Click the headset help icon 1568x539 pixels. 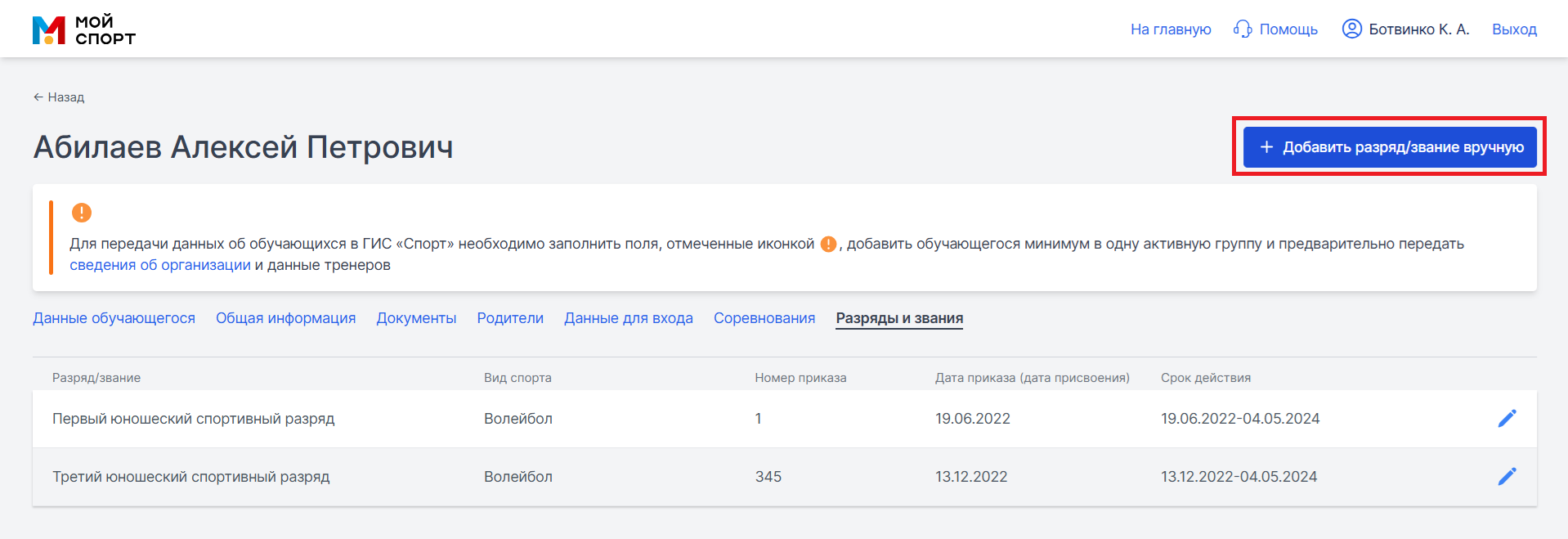[x=1243, y=29]
